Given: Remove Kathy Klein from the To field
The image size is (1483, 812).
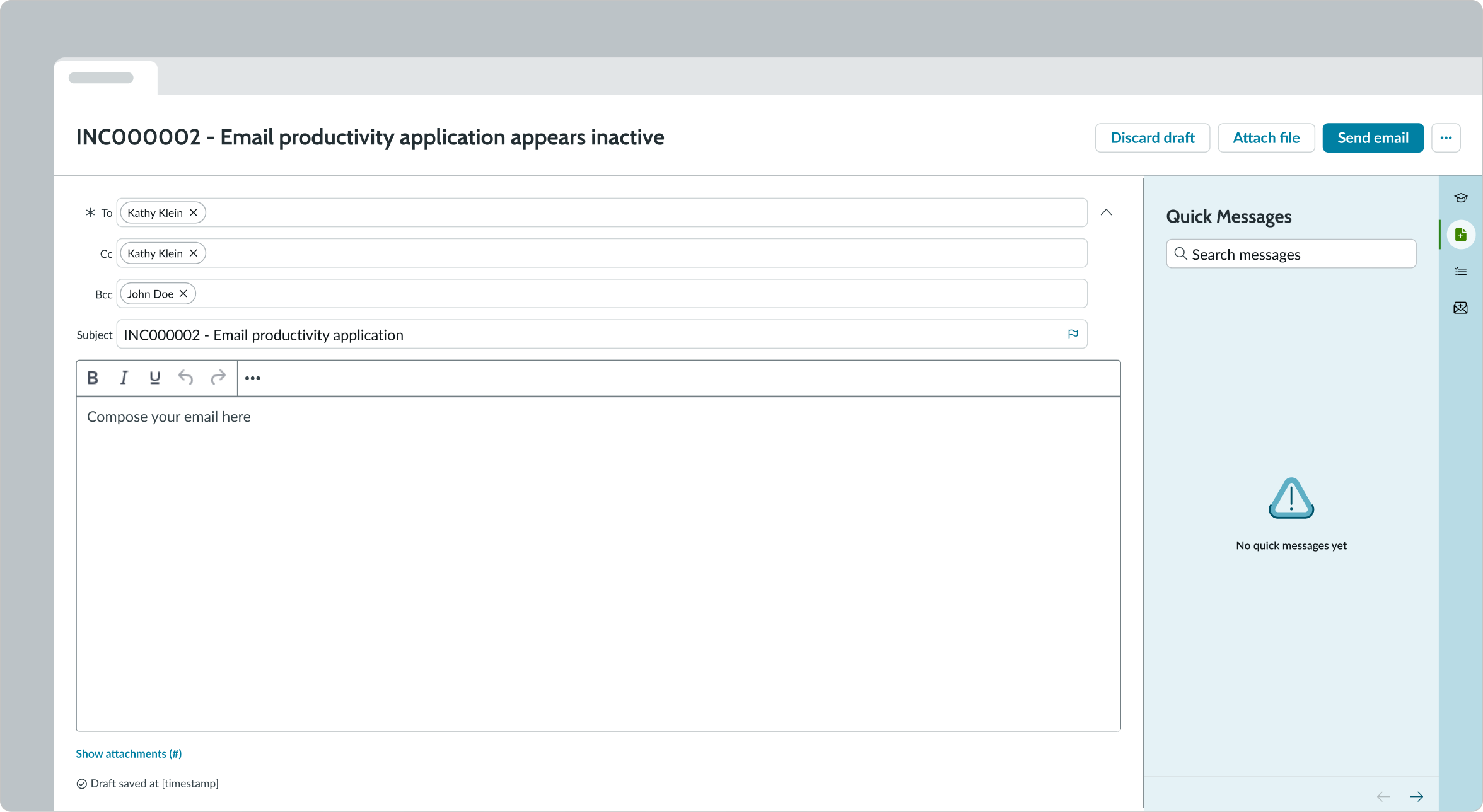Looking at the screenshot, I should click(x=194, y=213).
